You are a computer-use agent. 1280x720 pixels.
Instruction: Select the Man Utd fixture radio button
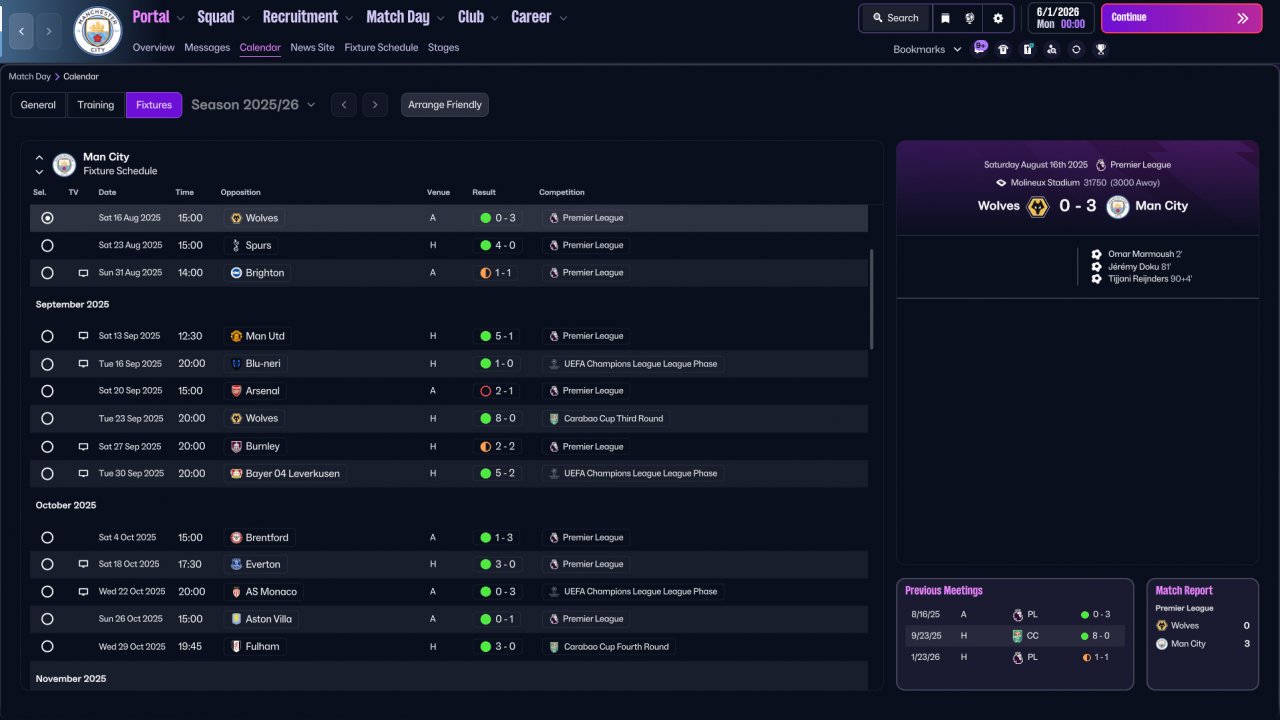pyautogui.click(x=47, y=337)
